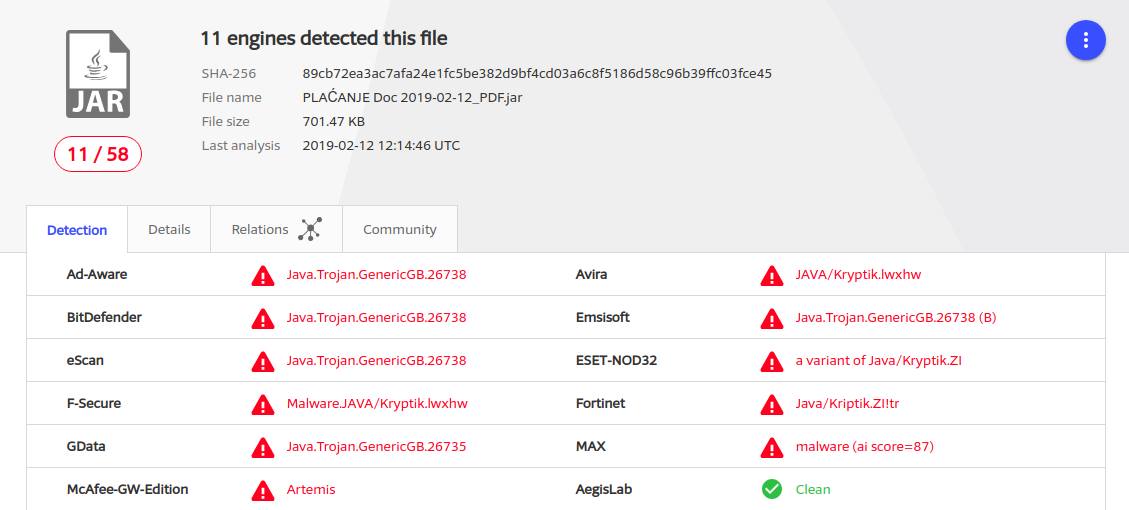The height and width of the screenshot is (510, 1129).
Task: Click the Artemis detection label
Action: point(311,489)
